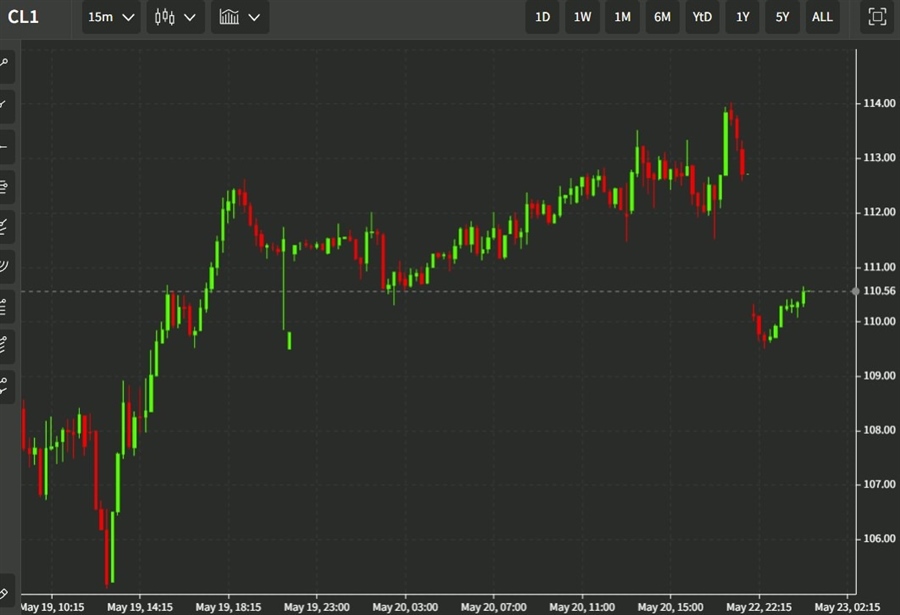Switch to the ALL timeframe tab

pyautogui.click(x=822, y=17)
